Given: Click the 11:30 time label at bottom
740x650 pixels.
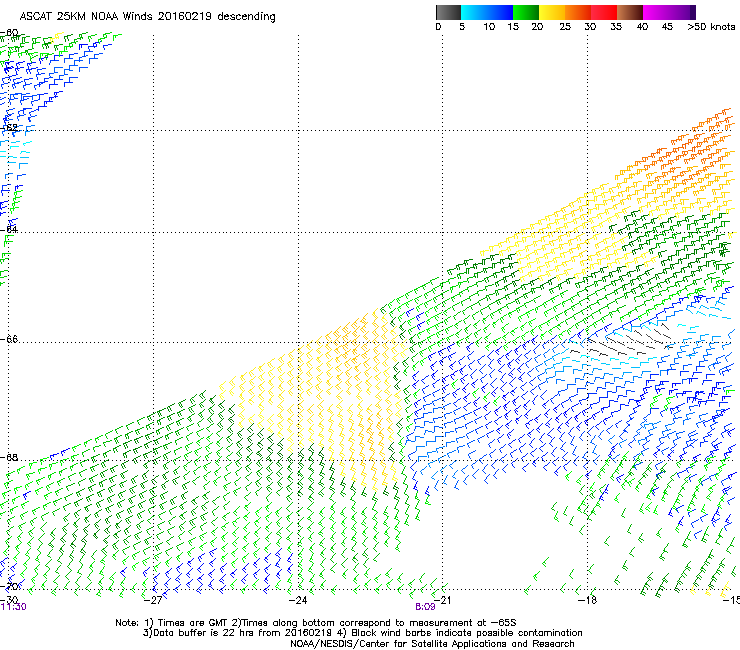Looking at the screenshot, I should [x=13, y=607].
